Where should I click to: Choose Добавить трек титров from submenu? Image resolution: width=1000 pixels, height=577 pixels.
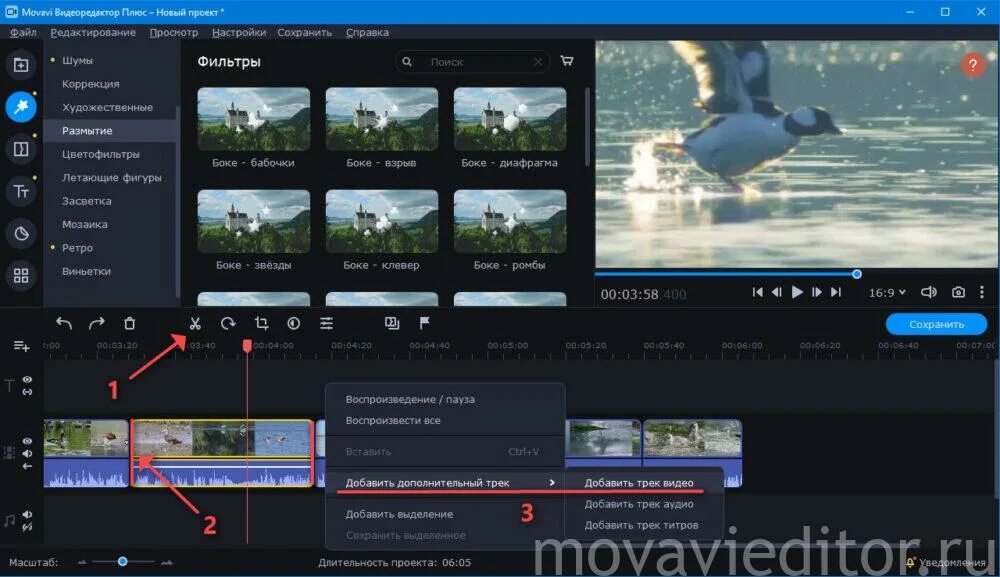tap(642, 525)
